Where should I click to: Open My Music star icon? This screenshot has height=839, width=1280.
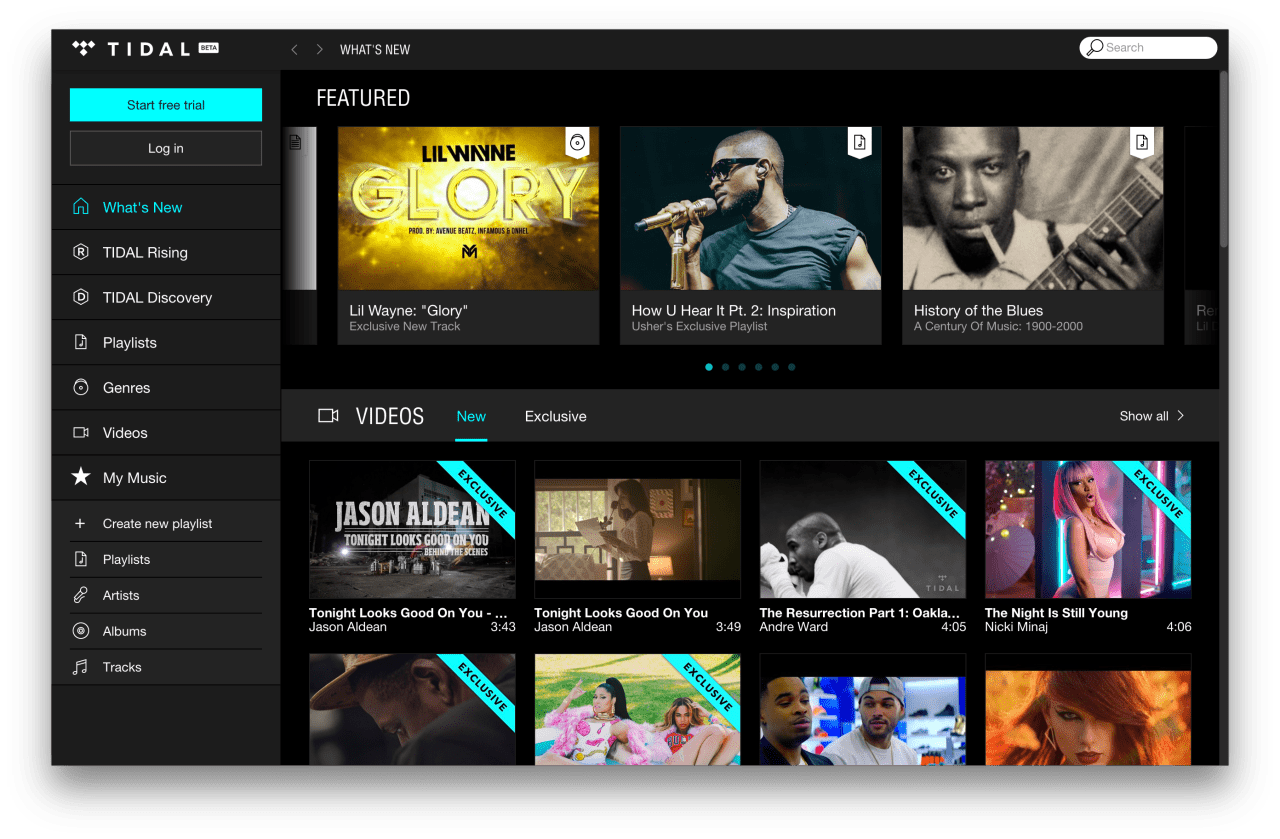[x=81, y=477]
